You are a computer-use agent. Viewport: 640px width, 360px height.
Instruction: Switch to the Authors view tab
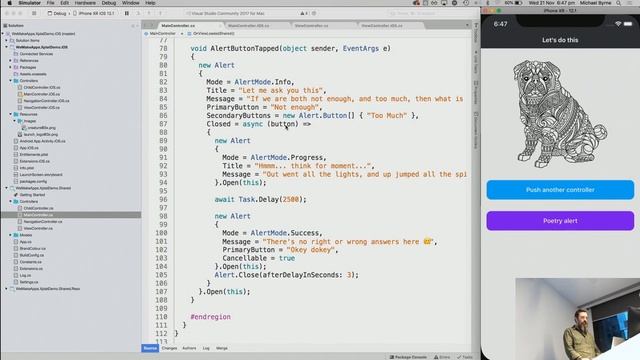point(189,348)
